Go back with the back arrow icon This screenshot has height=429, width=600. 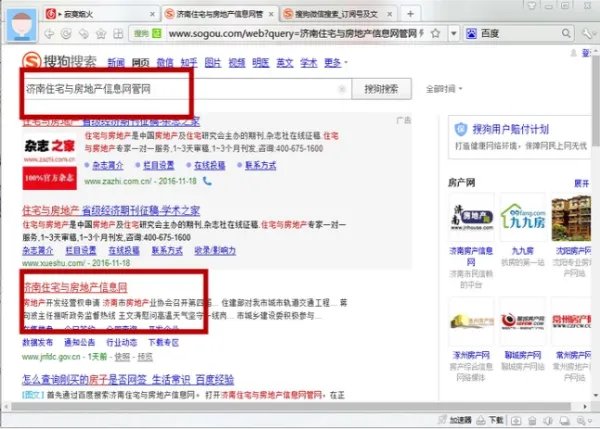coord(49,34)
